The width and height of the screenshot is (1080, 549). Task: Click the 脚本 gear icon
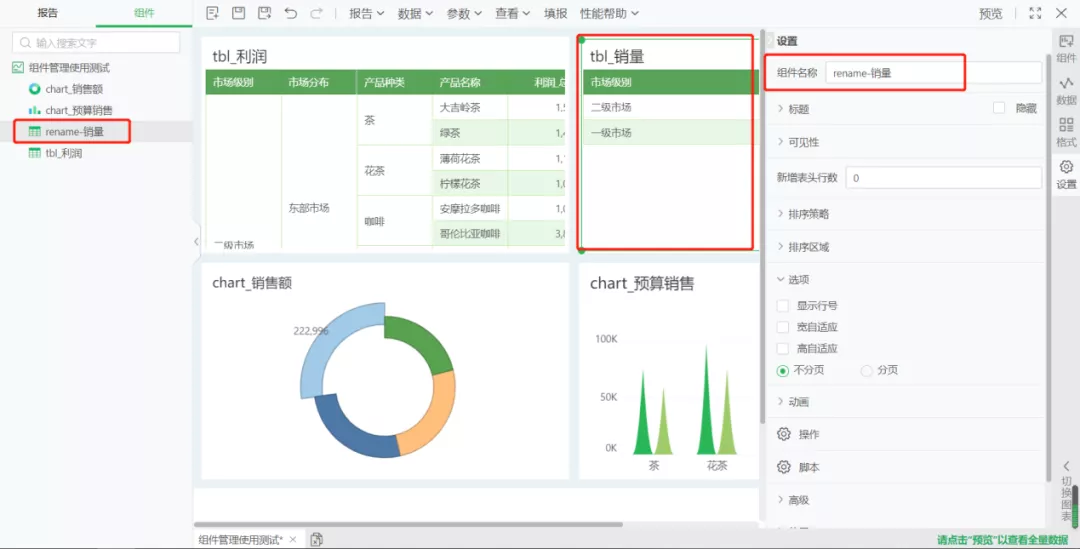[x=784, y=467]
